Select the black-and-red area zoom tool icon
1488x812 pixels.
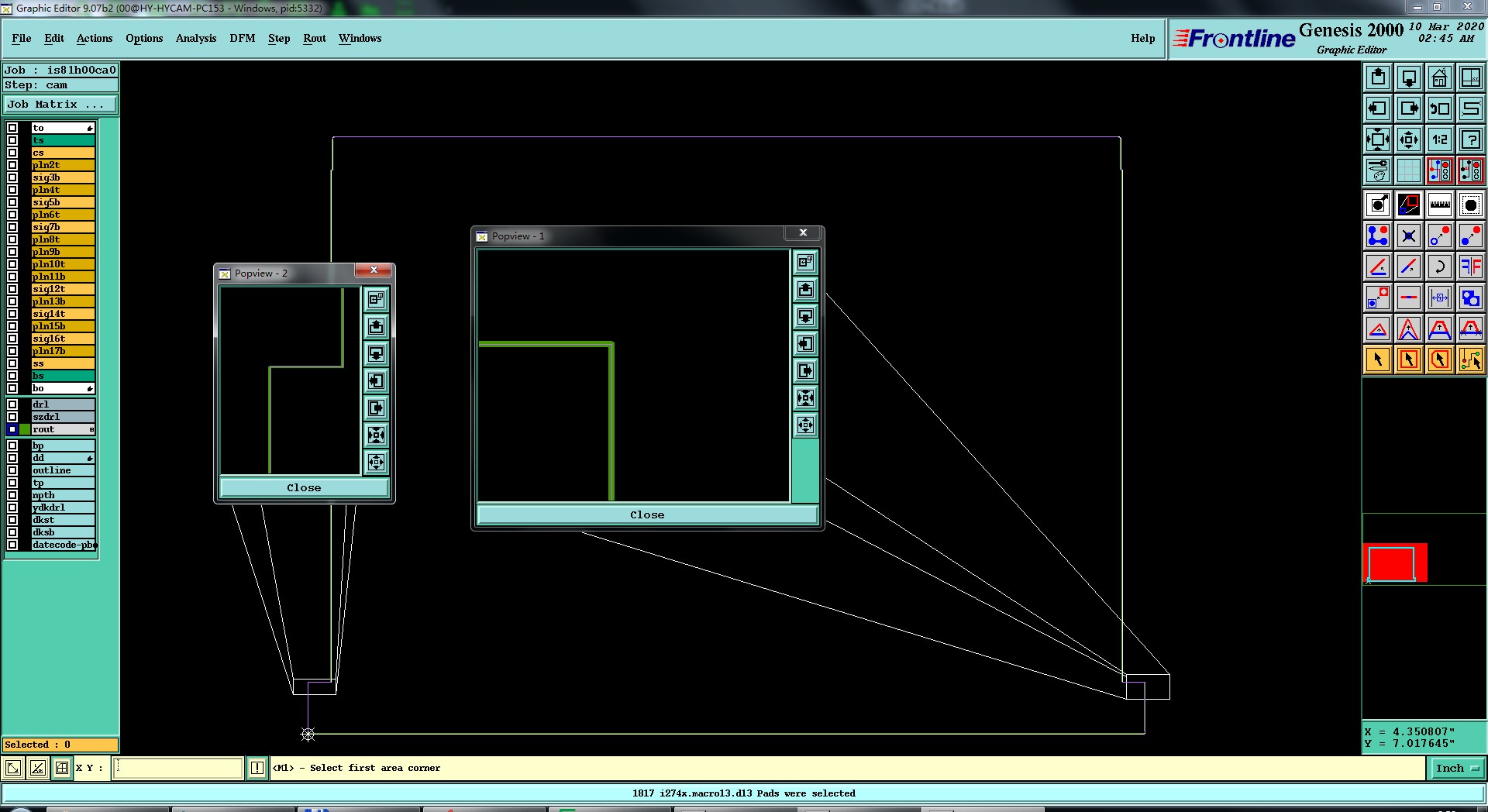[1409, 205]
